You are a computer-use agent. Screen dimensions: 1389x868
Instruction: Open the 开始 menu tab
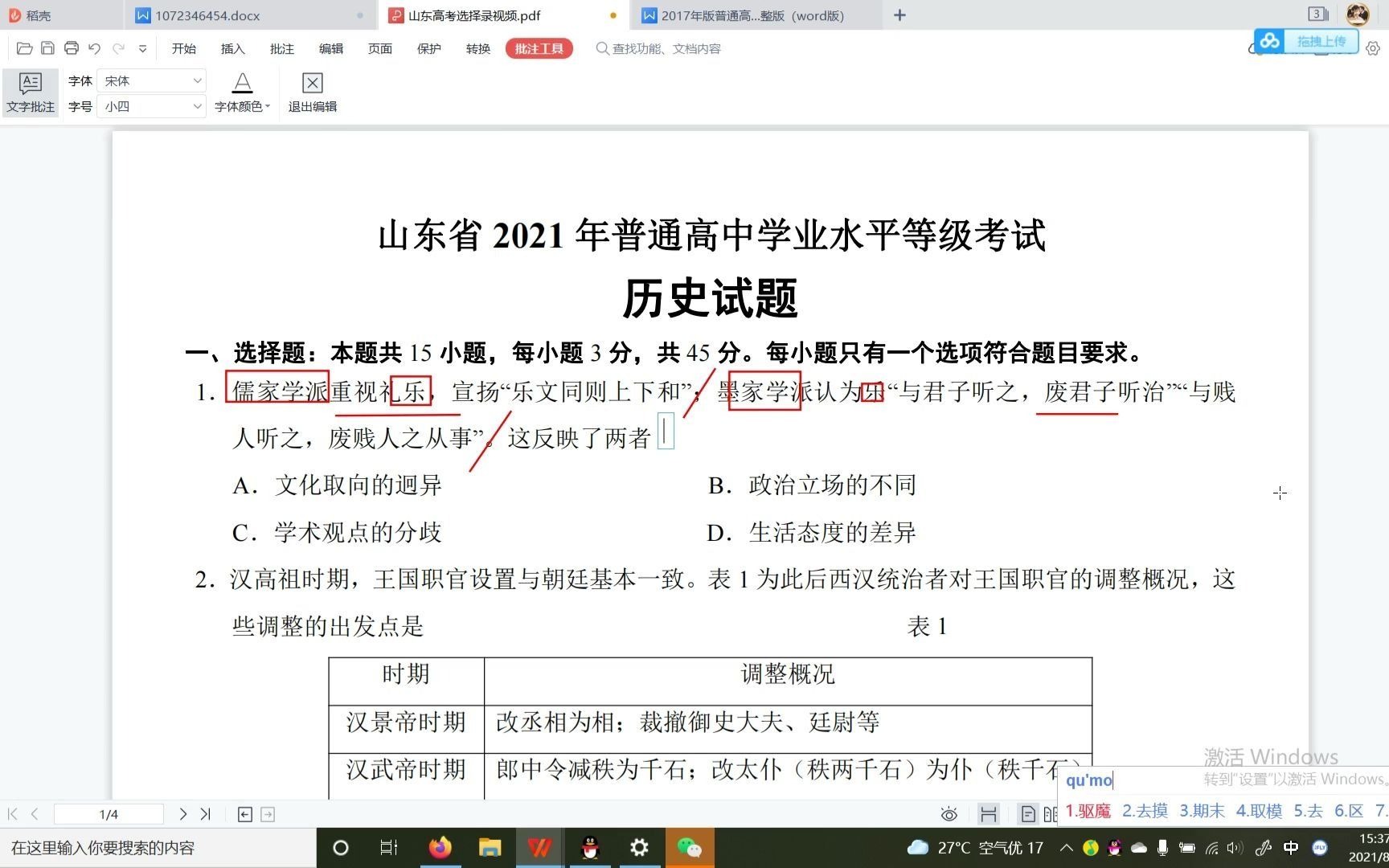click(184, 49)
